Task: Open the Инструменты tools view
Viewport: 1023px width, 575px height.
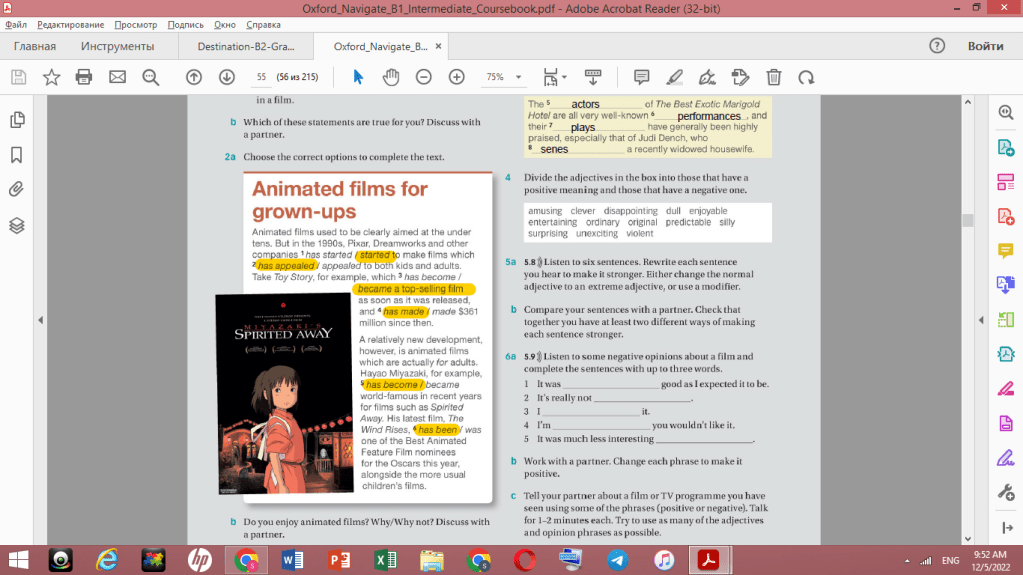Action: click(x=118, y=46)
